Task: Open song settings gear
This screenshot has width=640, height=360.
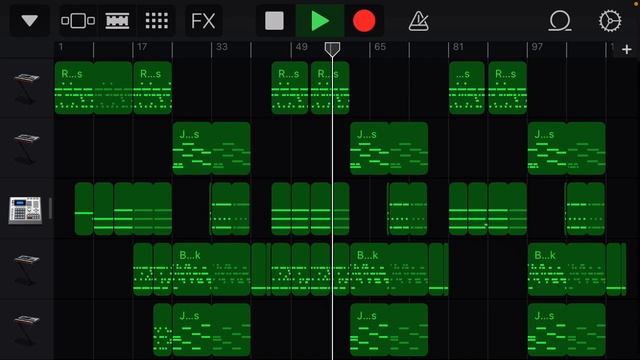Action: pyautogui.click(x=610, y=20)
